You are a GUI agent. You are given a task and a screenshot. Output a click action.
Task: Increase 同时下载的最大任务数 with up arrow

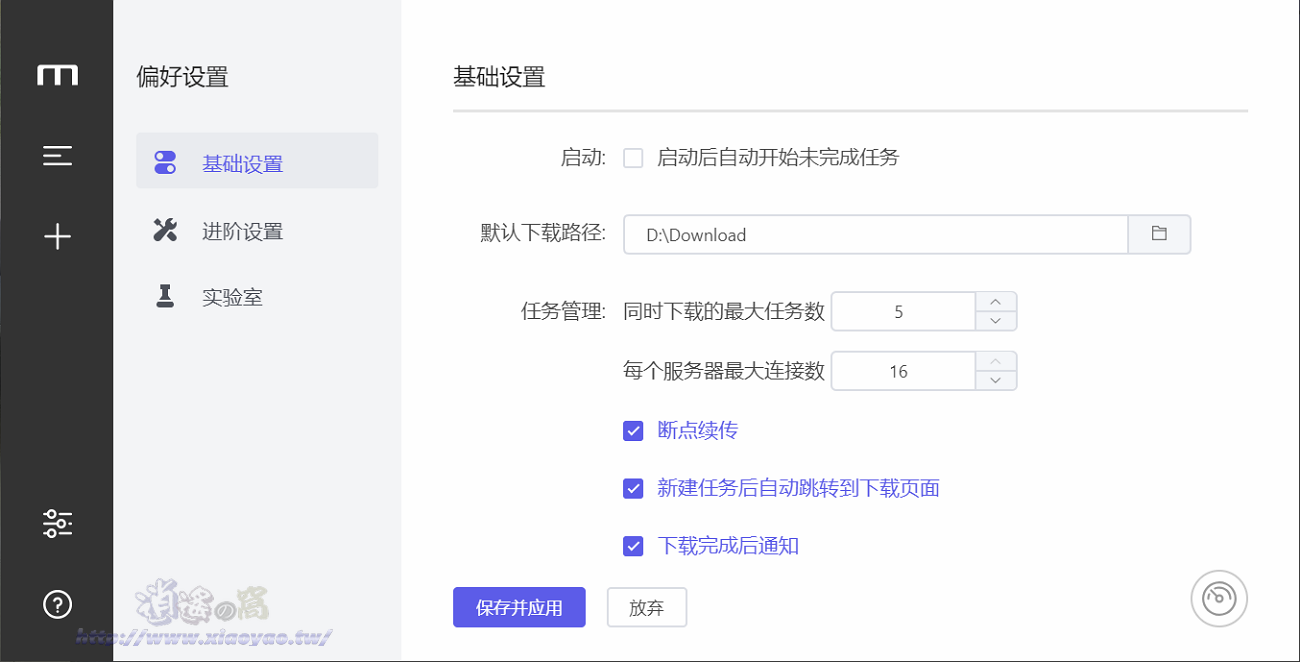point(996,300)
